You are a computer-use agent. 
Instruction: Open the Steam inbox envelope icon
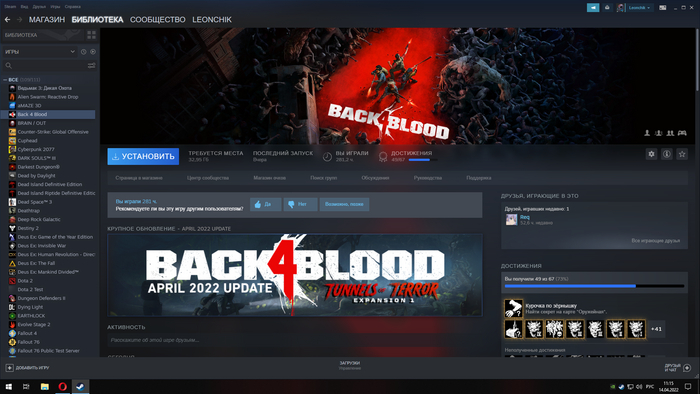click(607, 8)
